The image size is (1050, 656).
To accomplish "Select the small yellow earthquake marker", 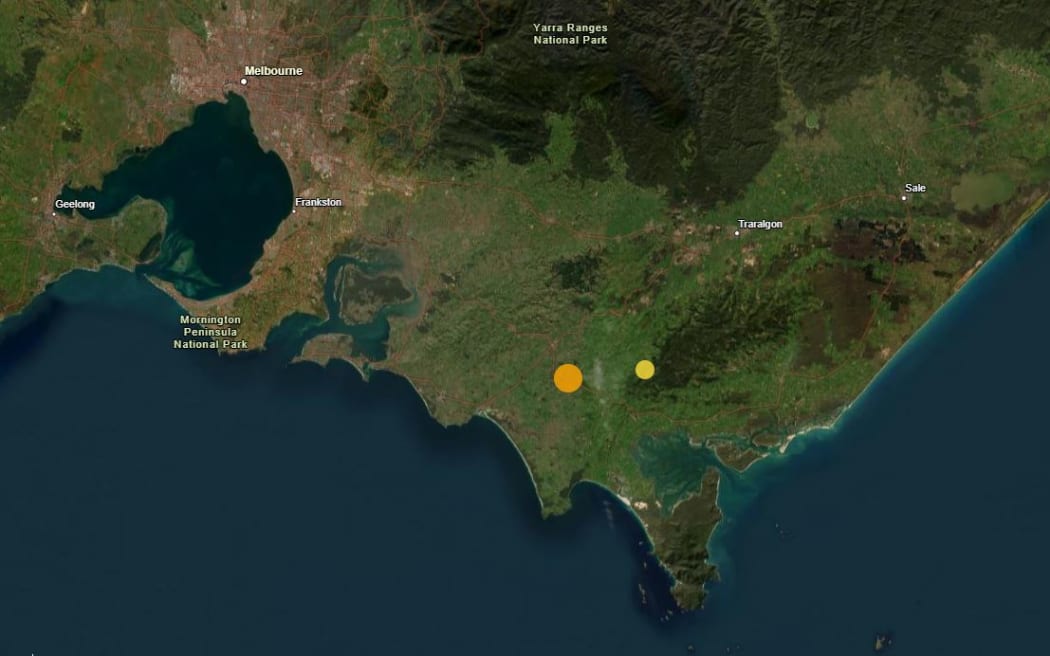I will pos(645,370).
